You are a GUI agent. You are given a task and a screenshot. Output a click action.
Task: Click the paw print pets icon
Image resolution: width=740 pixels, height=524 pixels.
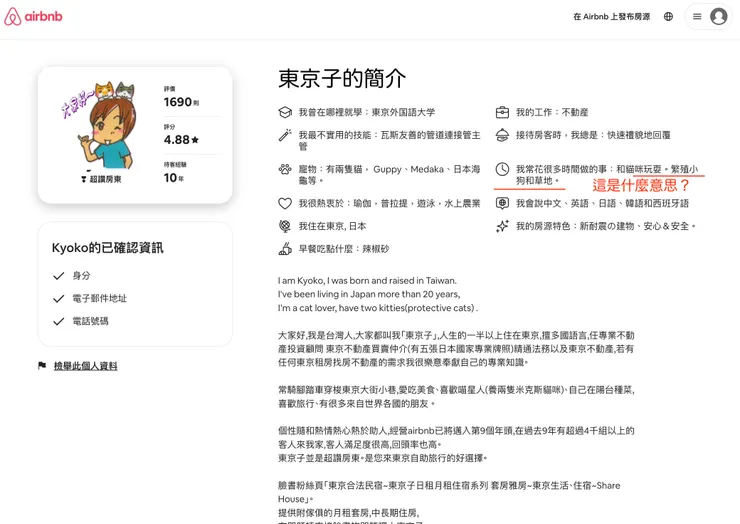click(285, 169)
